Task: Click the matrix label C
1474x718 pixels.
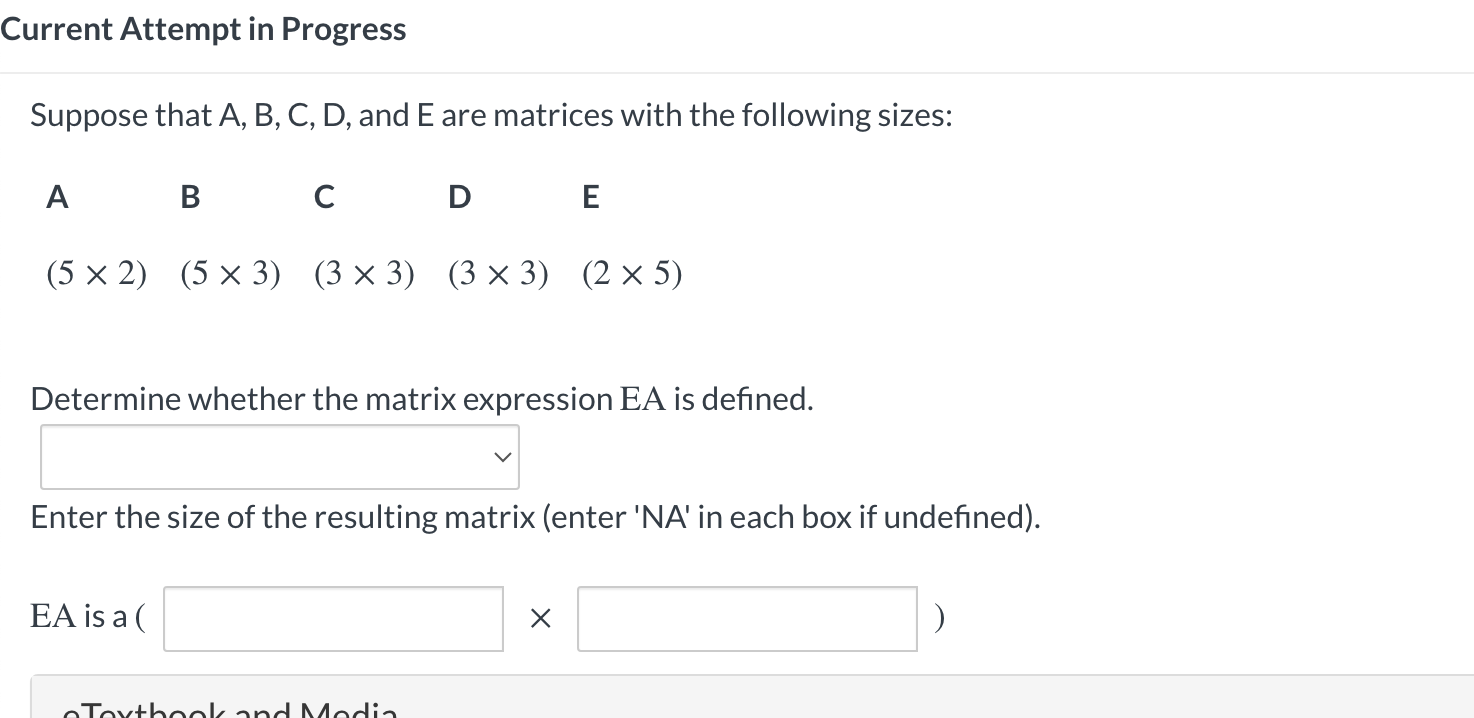Action: tap(323, 197)
